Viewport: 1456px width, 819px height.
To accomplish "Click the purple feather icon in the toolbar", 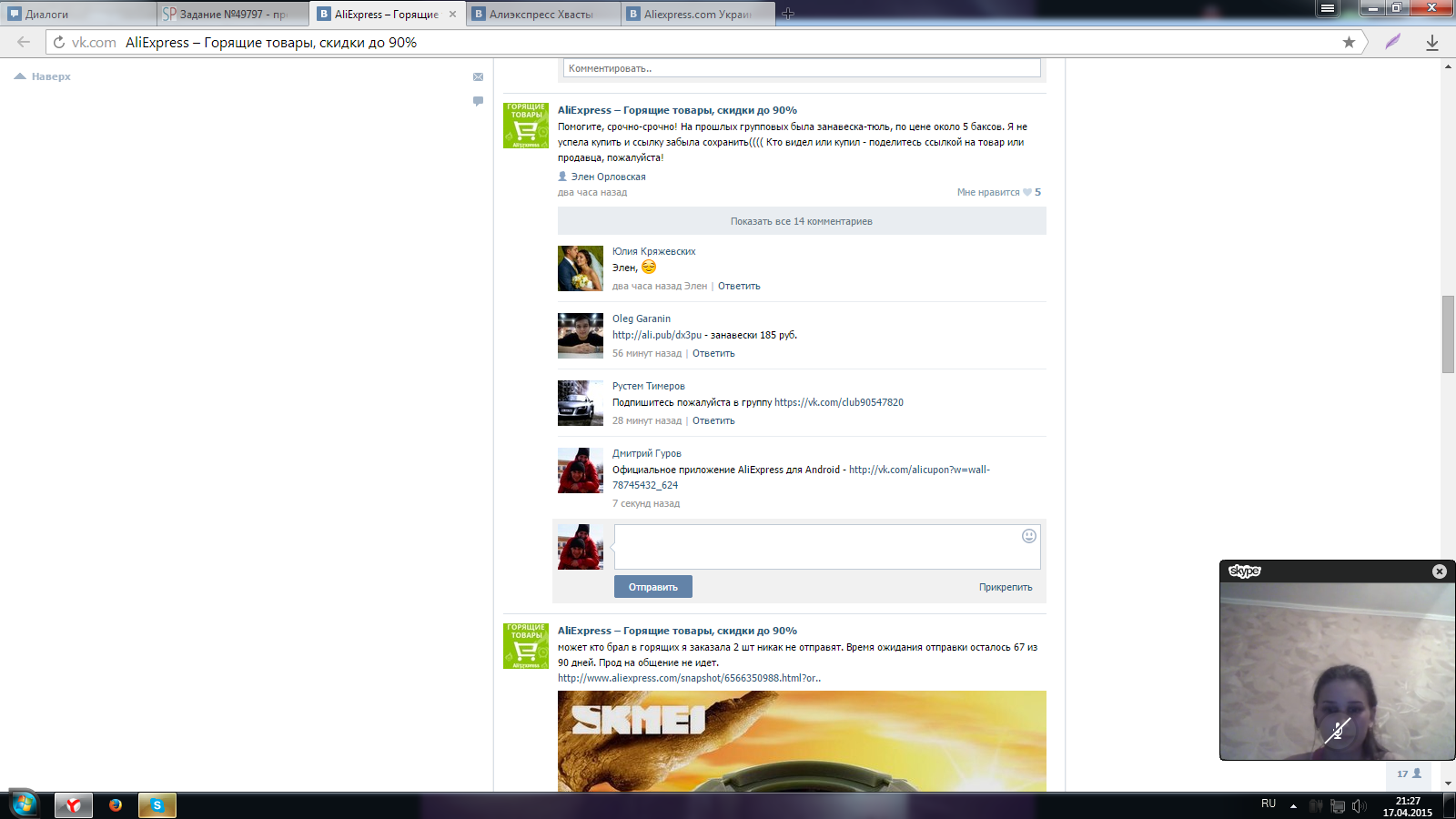I will pyautogui.click(x=1393, y=42).
